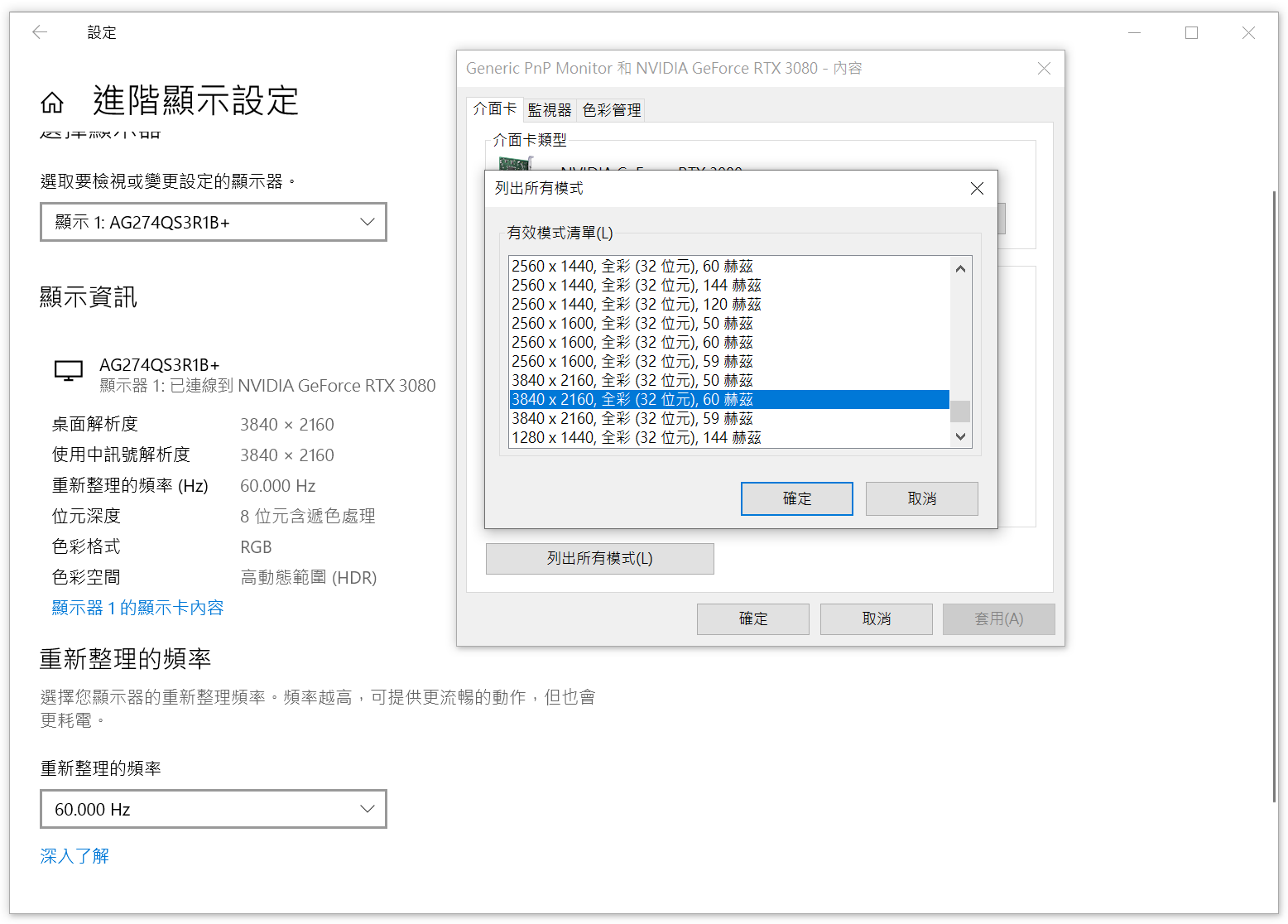This screenshot has height=924, width=1288.
Task: Select 2560 x 1600, 50 赫茲 mode
Action: pos(729,323)
